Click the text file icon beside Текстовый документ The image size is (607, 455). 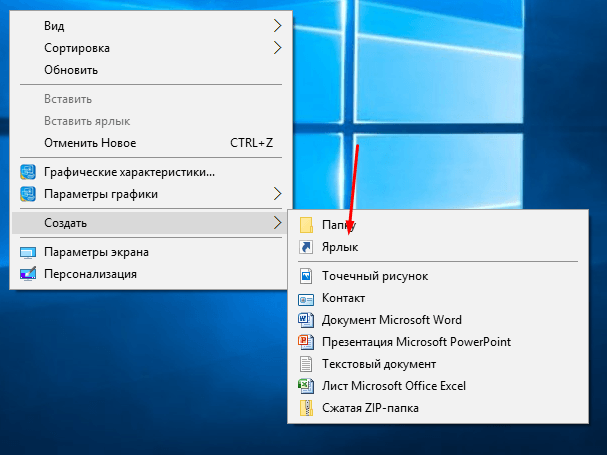pos(306,364)
